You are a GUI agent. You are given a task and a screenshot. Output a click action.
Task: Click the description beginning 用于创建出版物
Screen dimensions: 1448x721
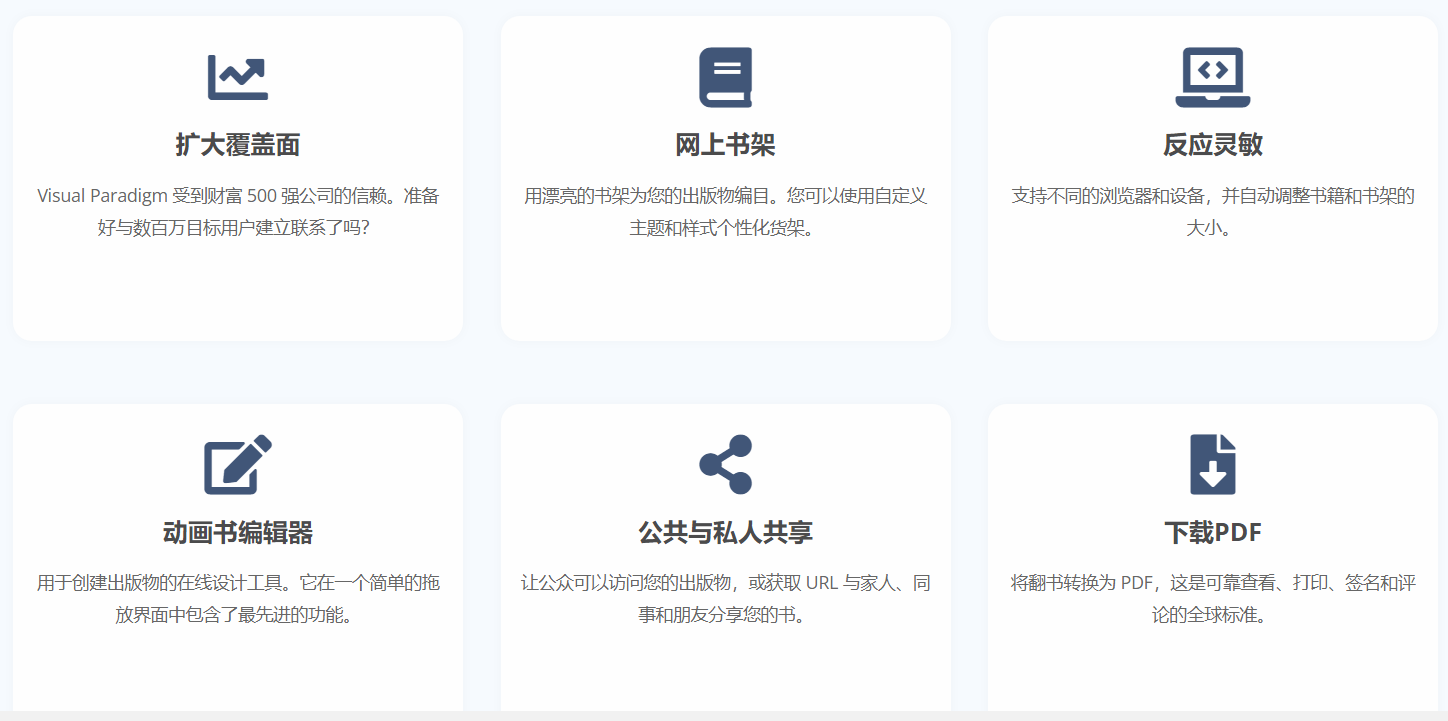point(237,598)
